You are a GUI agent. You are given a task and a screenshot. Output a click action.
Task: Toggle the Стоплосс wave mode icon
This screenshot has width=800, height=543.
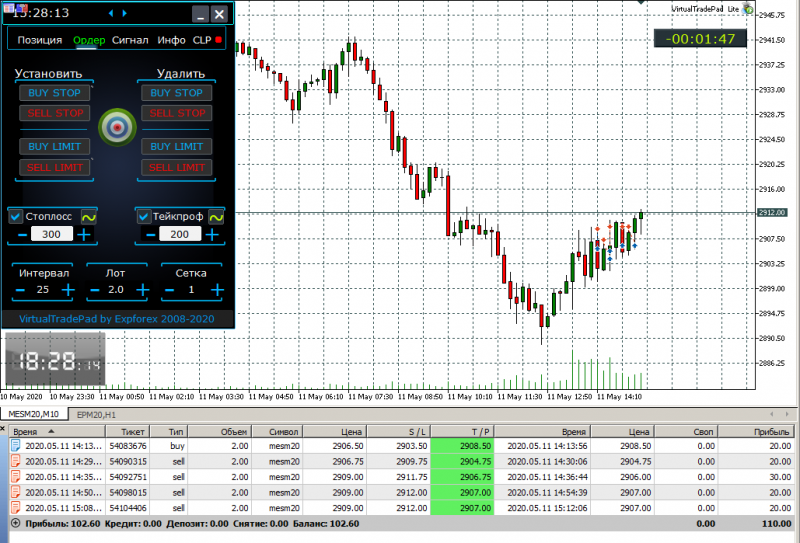[89, 217]
